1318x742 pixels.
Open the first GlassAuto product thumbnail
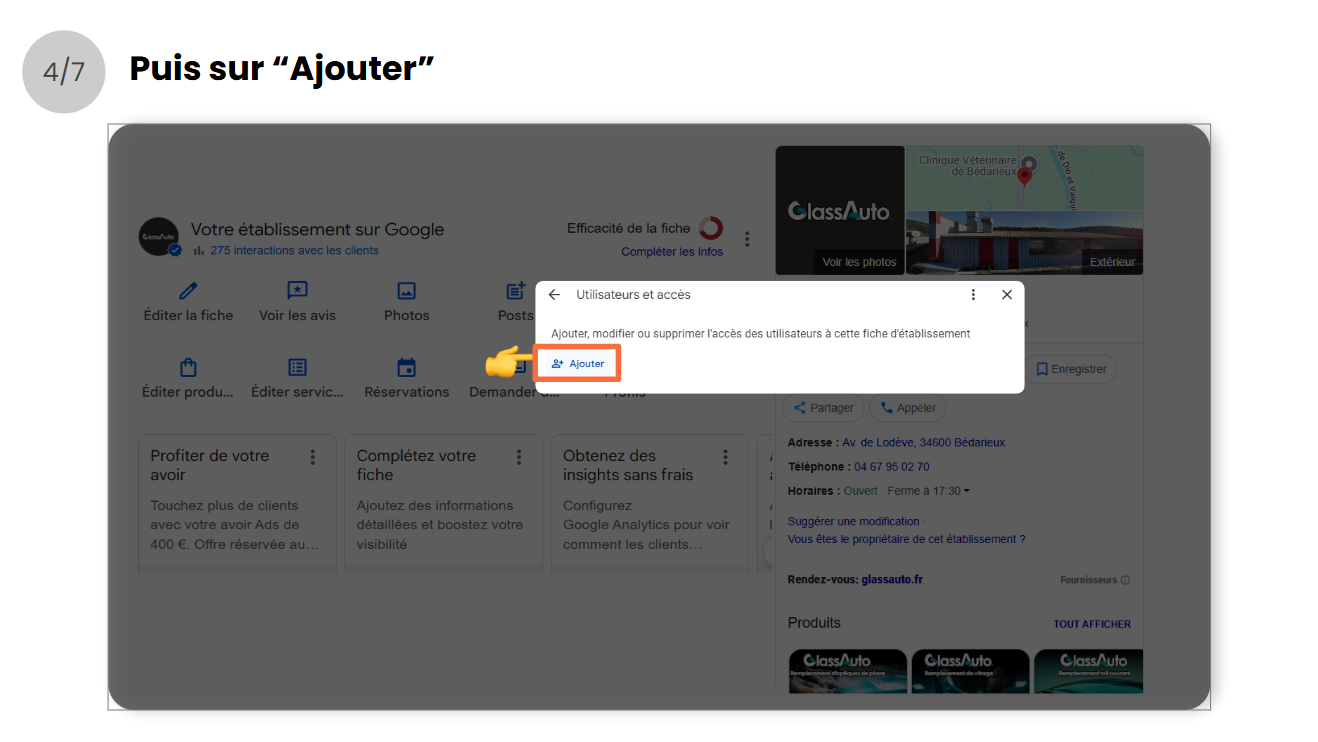click(847, 670)
